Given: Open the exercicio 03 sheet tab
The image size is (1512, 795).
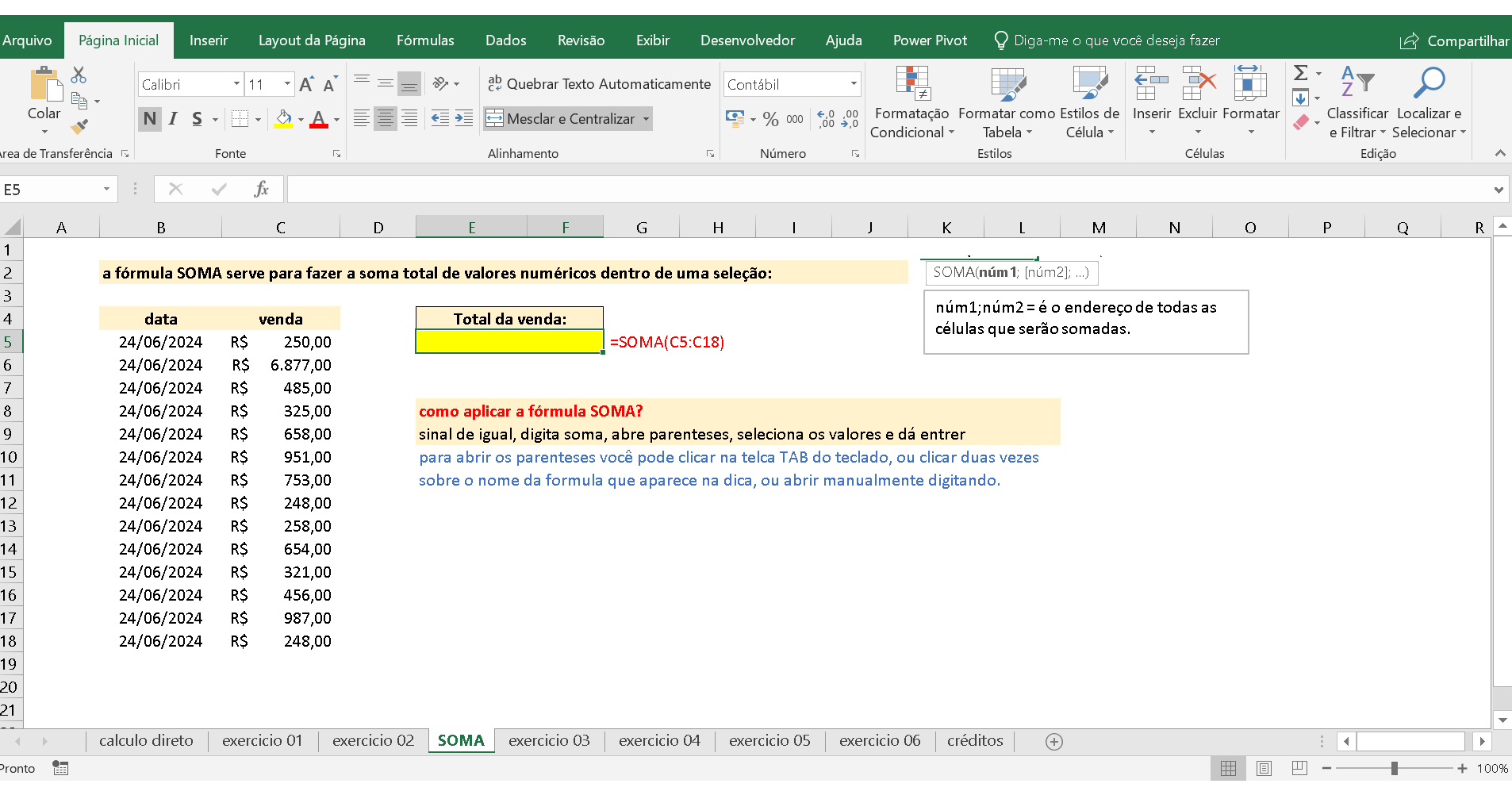Looking at the screenshot, I should (549, 740).
